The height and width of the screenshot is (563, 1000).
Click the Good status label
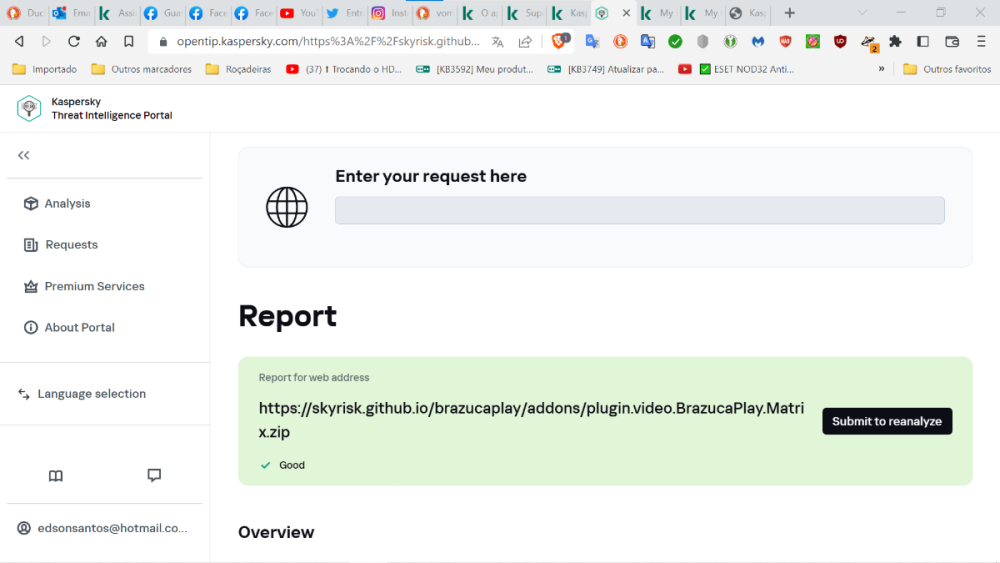click(291, 465)
